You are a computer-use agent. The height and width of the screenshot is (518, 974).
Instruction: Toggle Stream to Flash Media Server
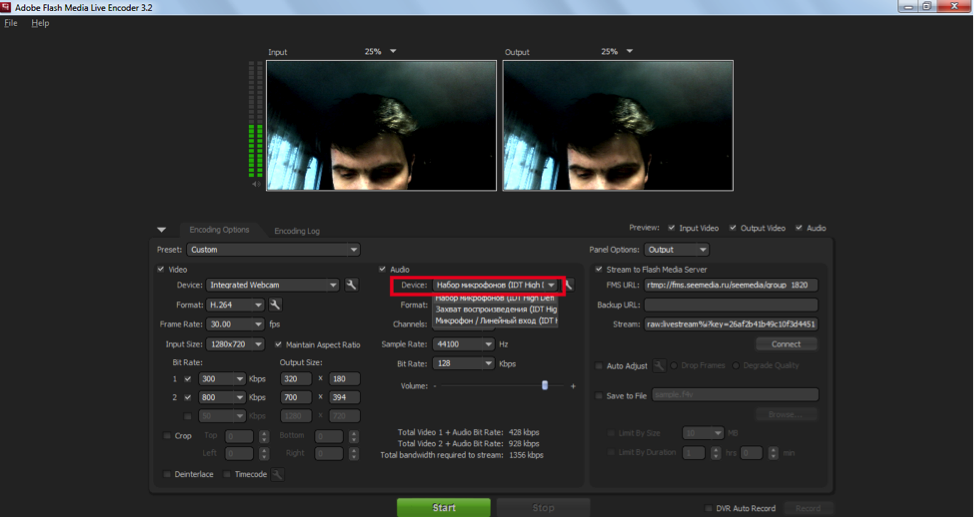(599, 270)
